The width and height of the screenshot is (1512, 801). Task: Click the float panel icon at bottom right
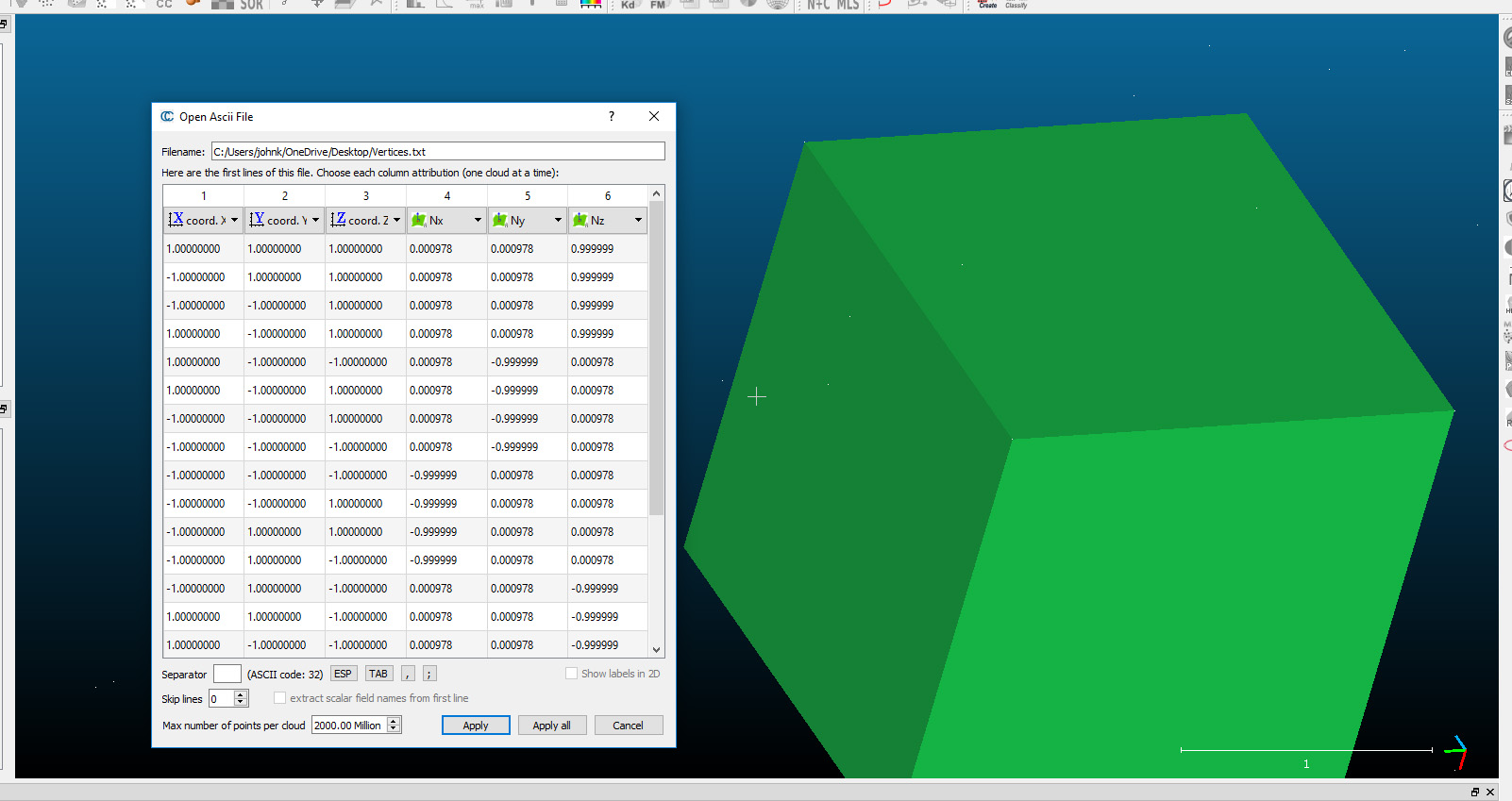(1475, 792)
